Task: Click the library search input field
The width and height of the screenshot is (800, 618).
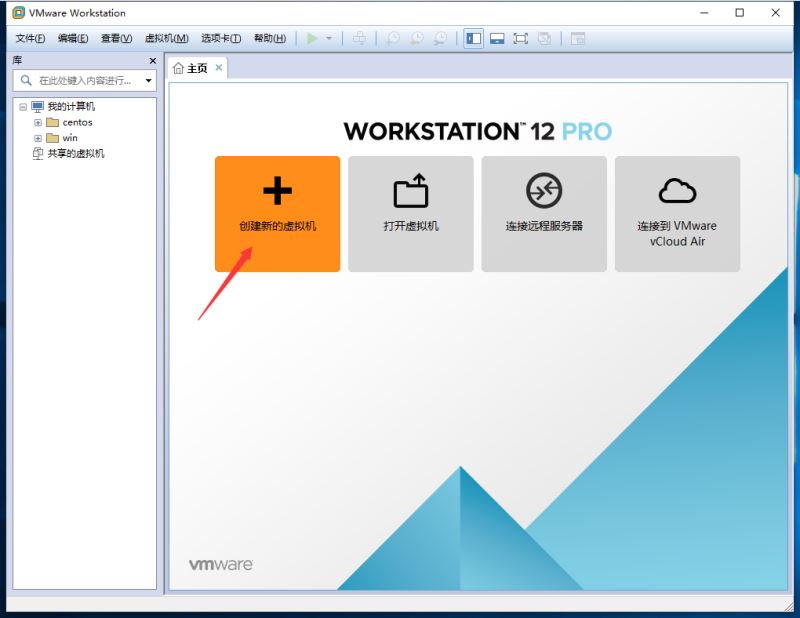Action: coord(80,81)
